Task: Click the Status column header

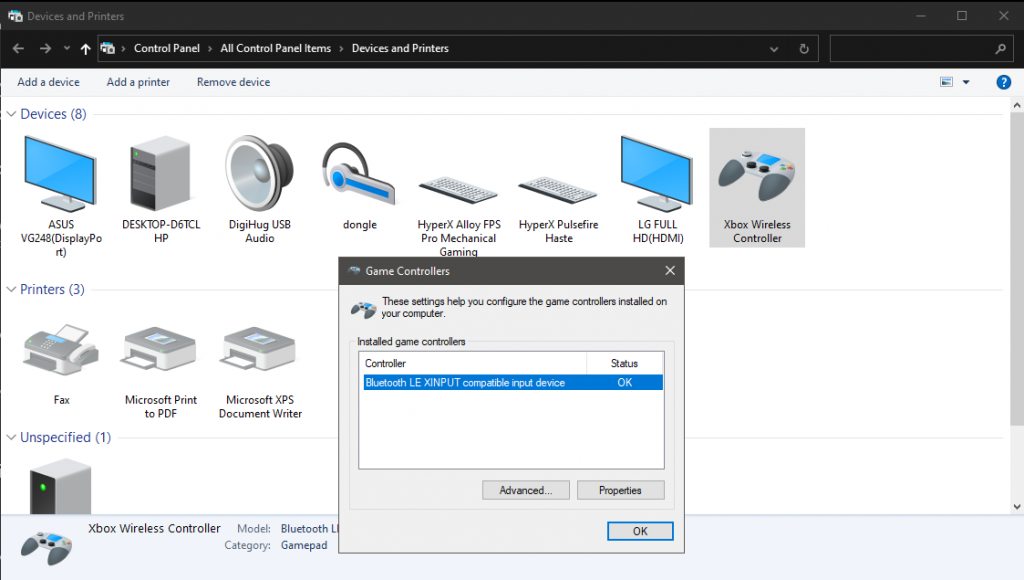Action: 624,363
